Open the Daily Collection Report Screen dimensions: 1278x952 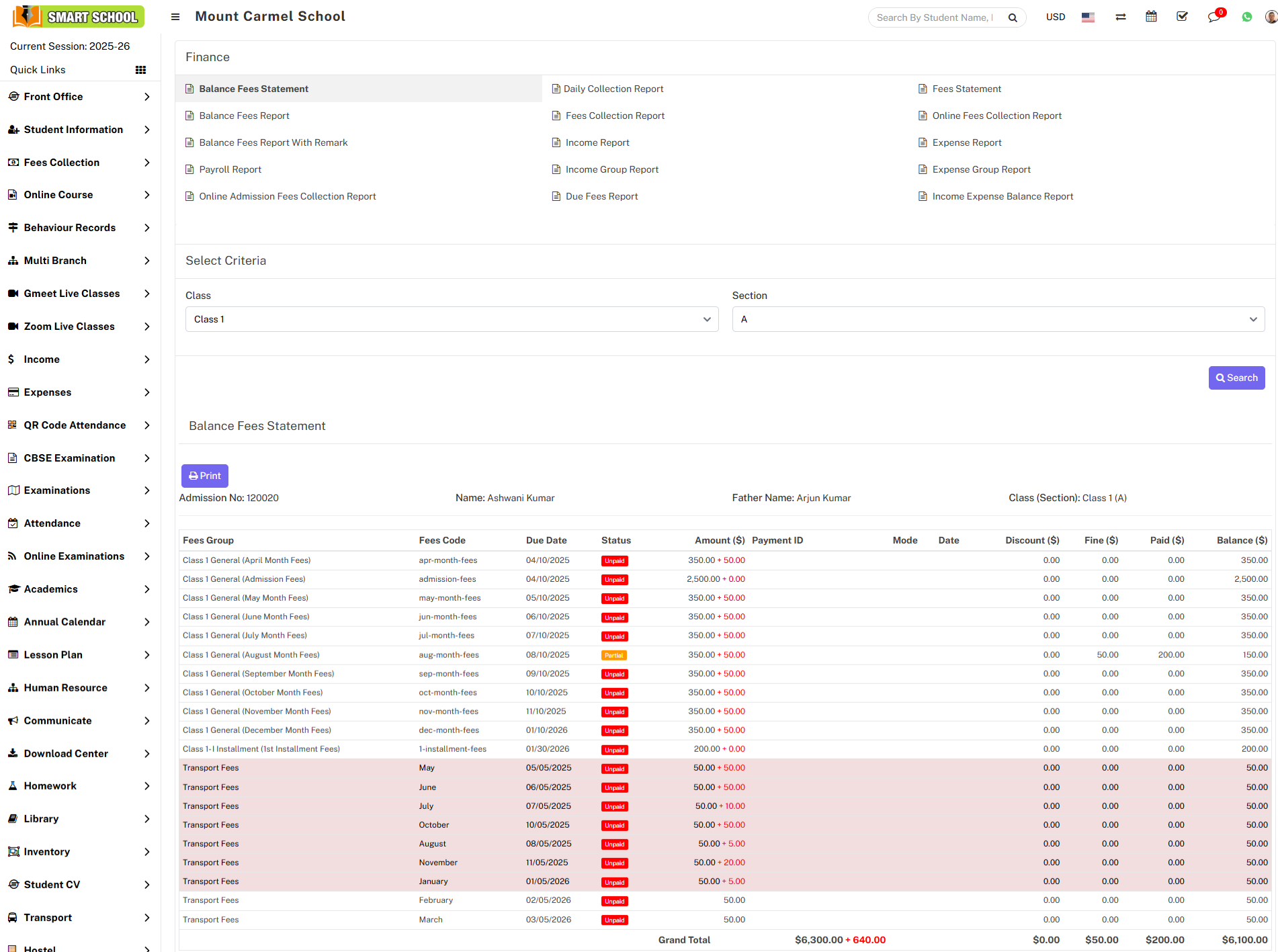[613, 89]
